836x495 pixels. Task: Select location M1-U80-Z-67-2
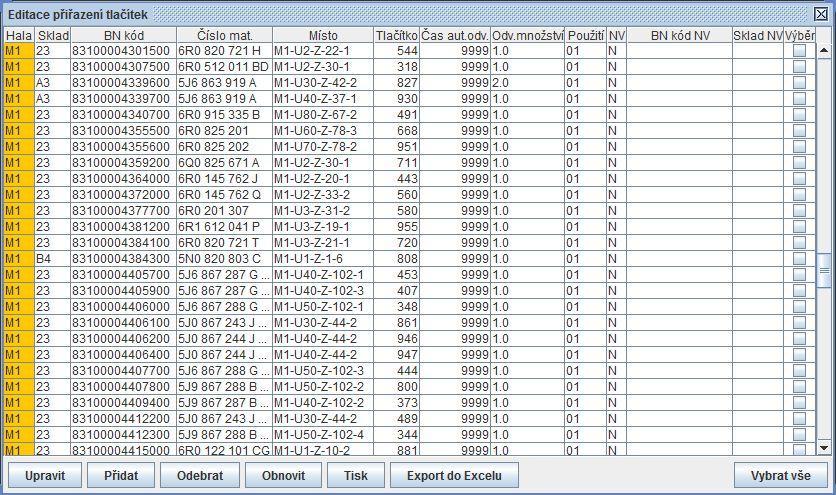pyautogui.click(x=323, y=115)
